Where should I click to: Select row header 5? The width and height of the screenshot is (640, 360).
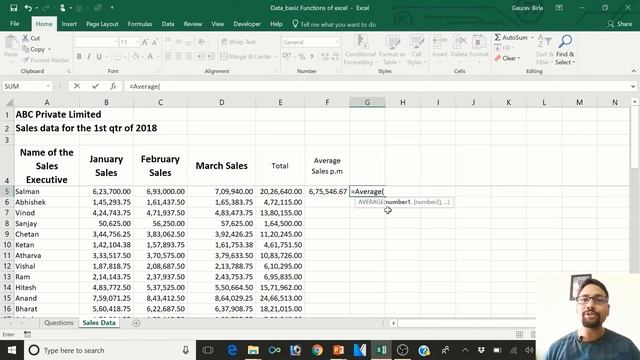click(x=7, y=191)
